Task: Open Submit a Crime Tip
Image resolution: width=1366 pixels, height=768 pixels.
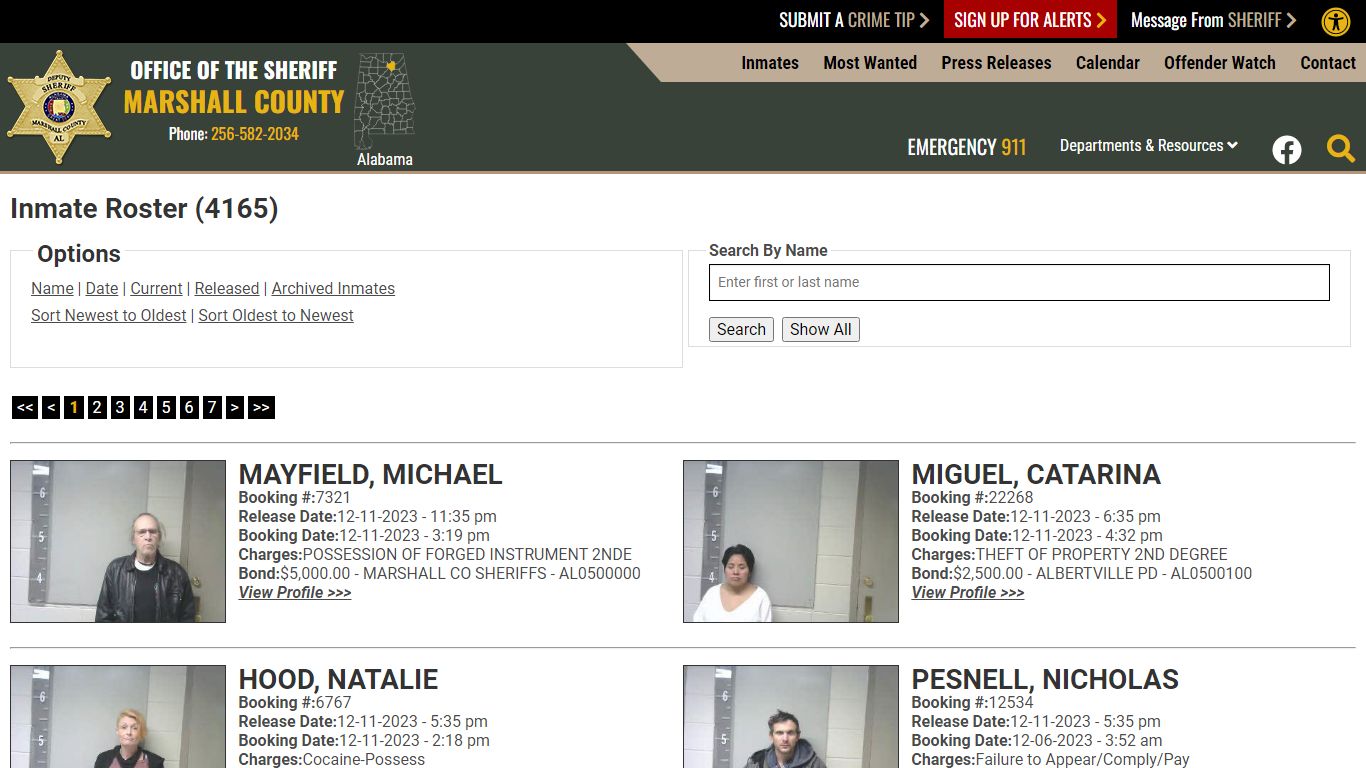Action: pyautogui.click(x=854, y=20)
